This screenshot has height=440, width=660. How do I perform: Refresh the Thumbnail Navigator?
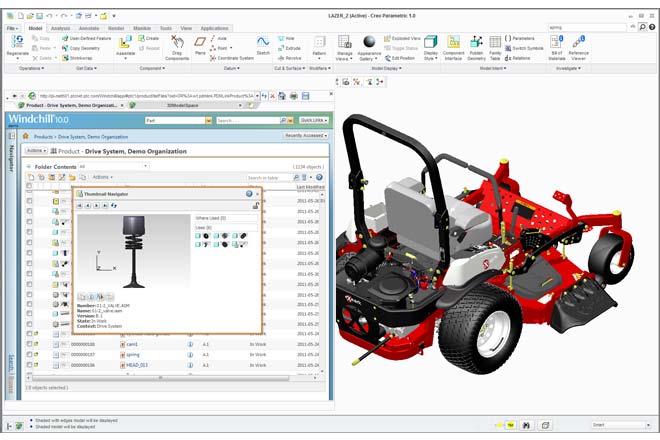[114, 205]
